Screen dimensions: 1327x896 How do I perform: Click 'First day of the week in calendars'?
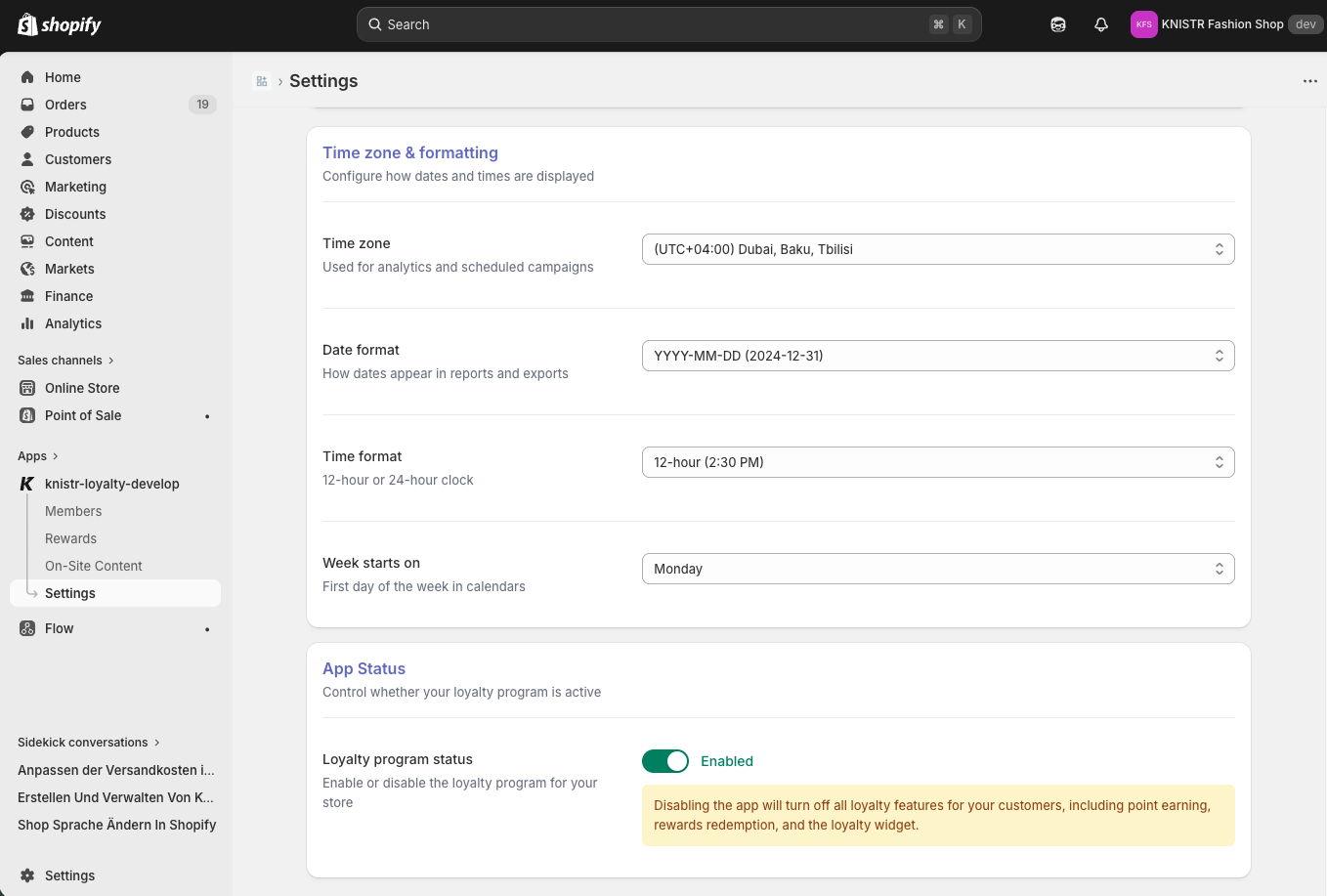point(424,586)
